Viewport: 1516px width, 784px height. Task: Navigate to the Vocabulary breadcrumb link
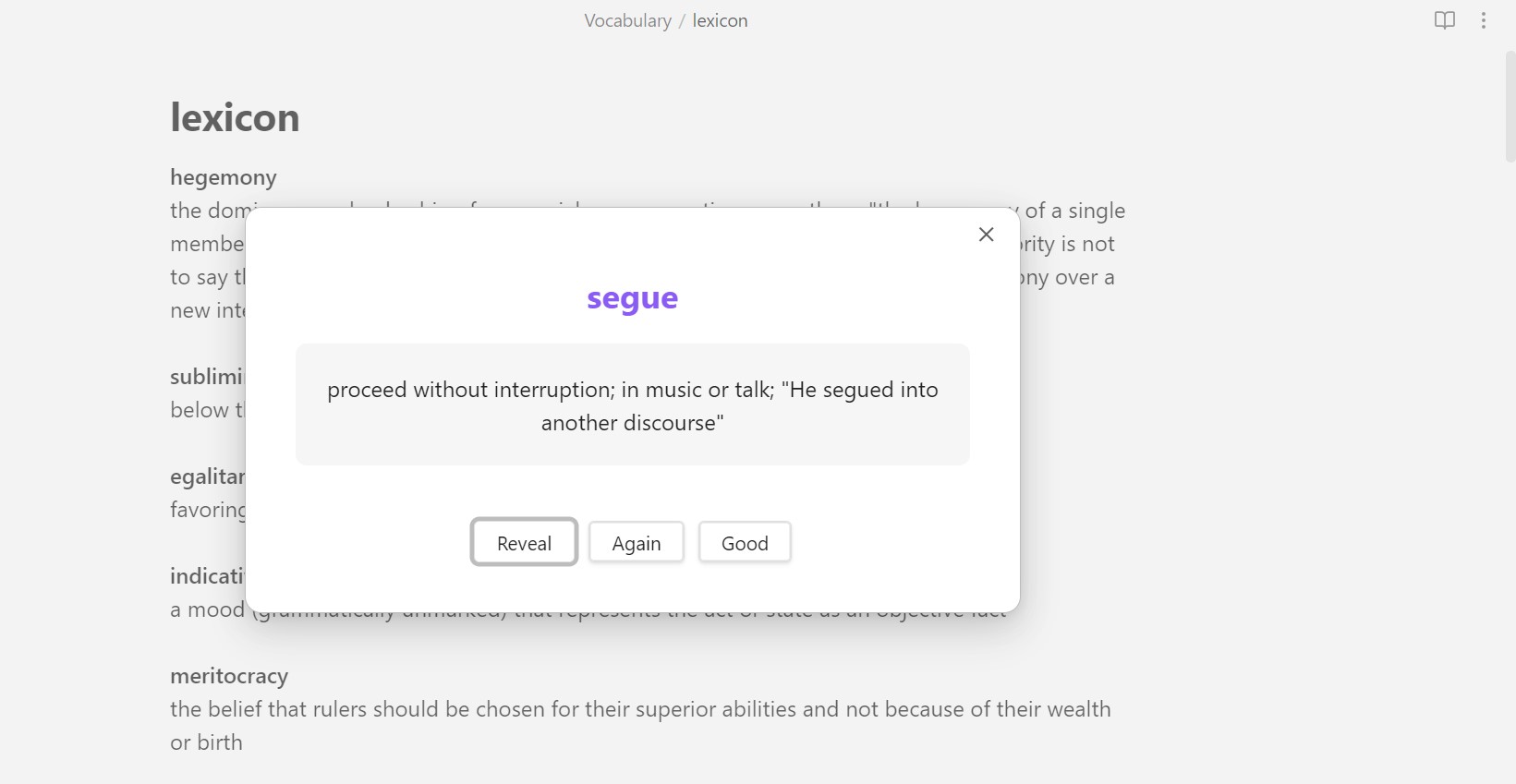pos(627,19)
